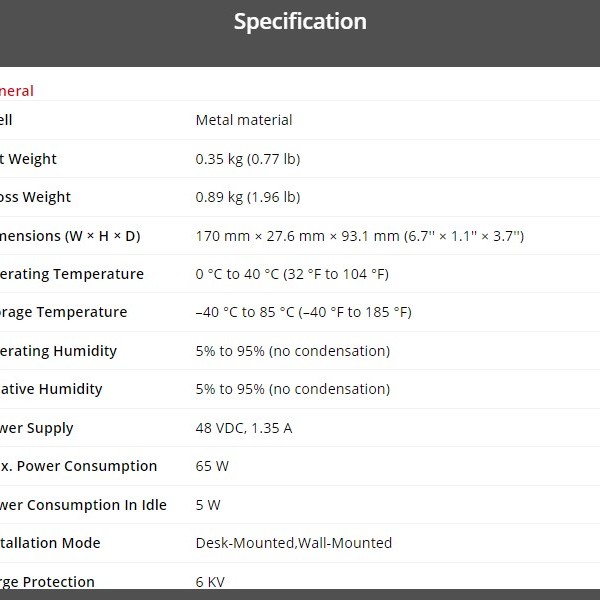Click the red General section label
The height and width of the screenshot is (600, 600).
[17, 91]
